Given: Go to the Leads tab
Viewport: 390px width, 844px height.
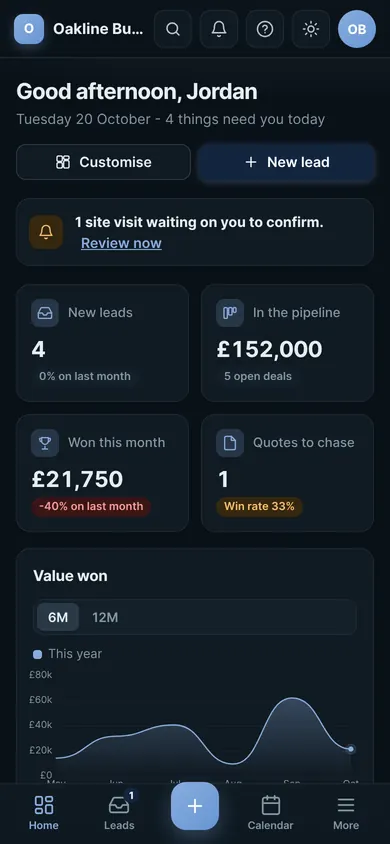Looking at the screenshot, I should pyautogui.click(x=119, y=813).
